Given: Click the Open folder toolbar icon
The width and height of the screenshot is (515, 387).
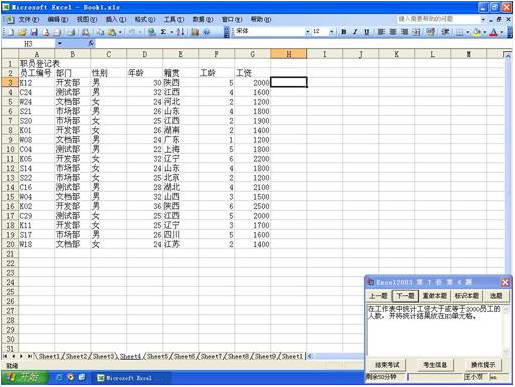Looking at the screenshot, I should [x=22, y=32].
